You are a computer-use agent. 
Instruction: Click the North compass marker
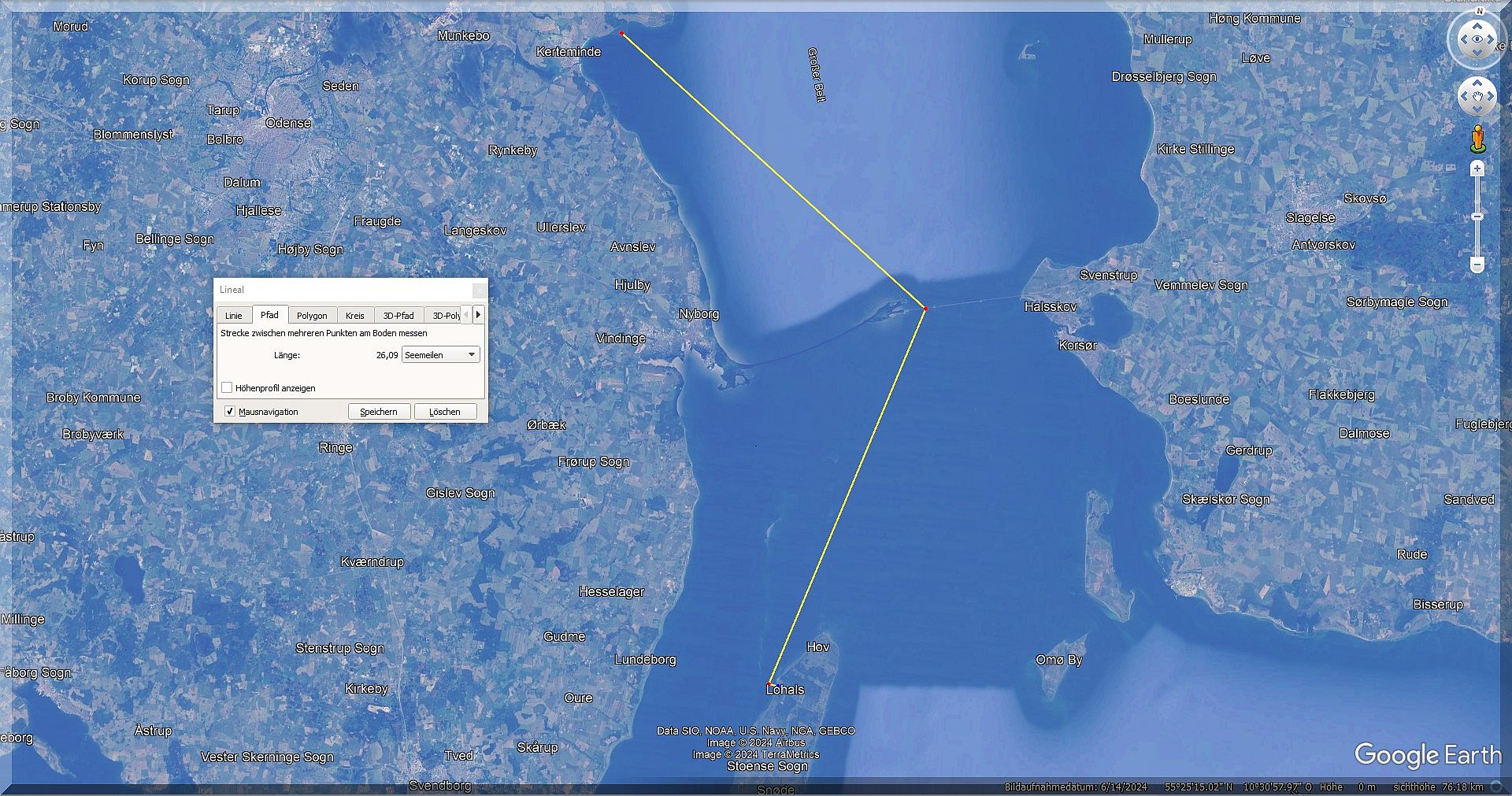1479,12
